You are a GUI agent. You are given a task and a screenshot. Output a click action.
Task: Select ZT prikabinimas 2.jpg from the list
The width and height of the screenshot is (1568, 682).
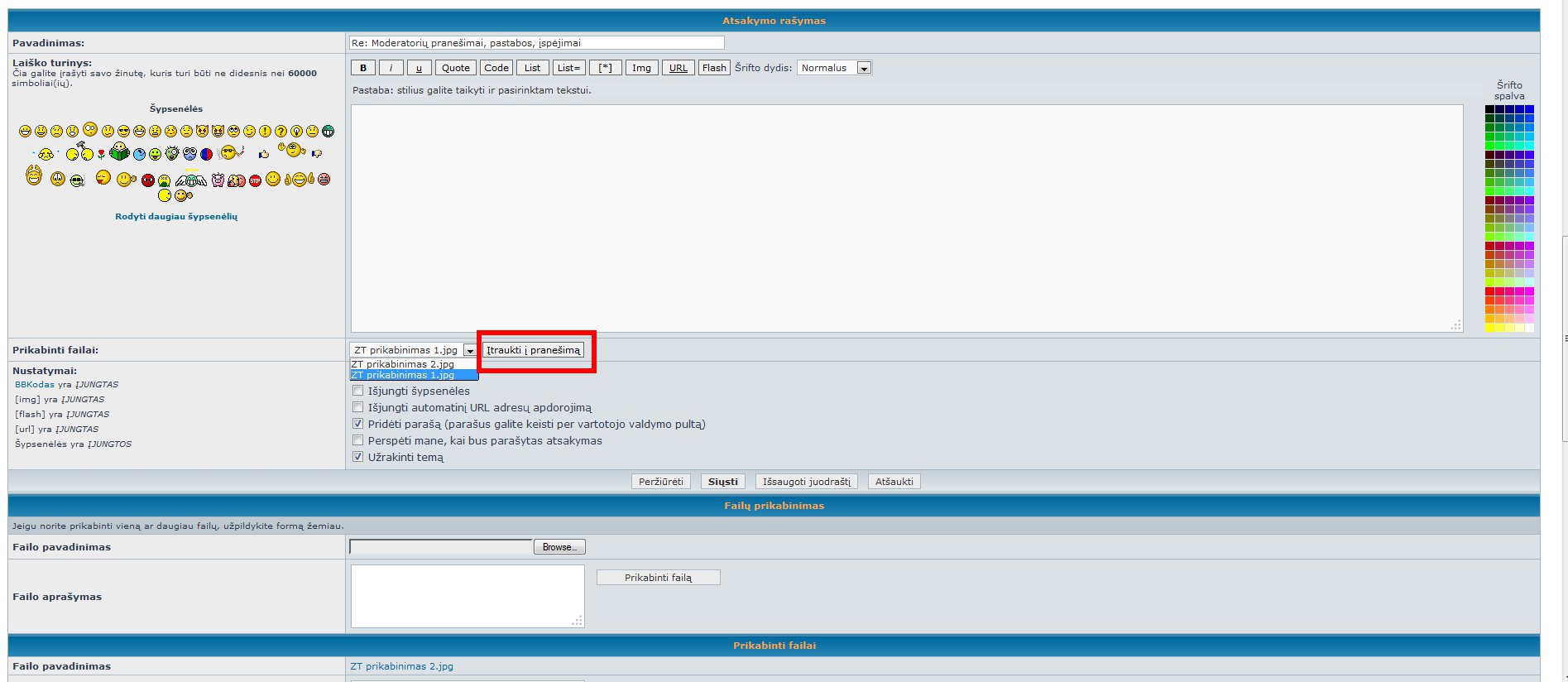point(403,364)
